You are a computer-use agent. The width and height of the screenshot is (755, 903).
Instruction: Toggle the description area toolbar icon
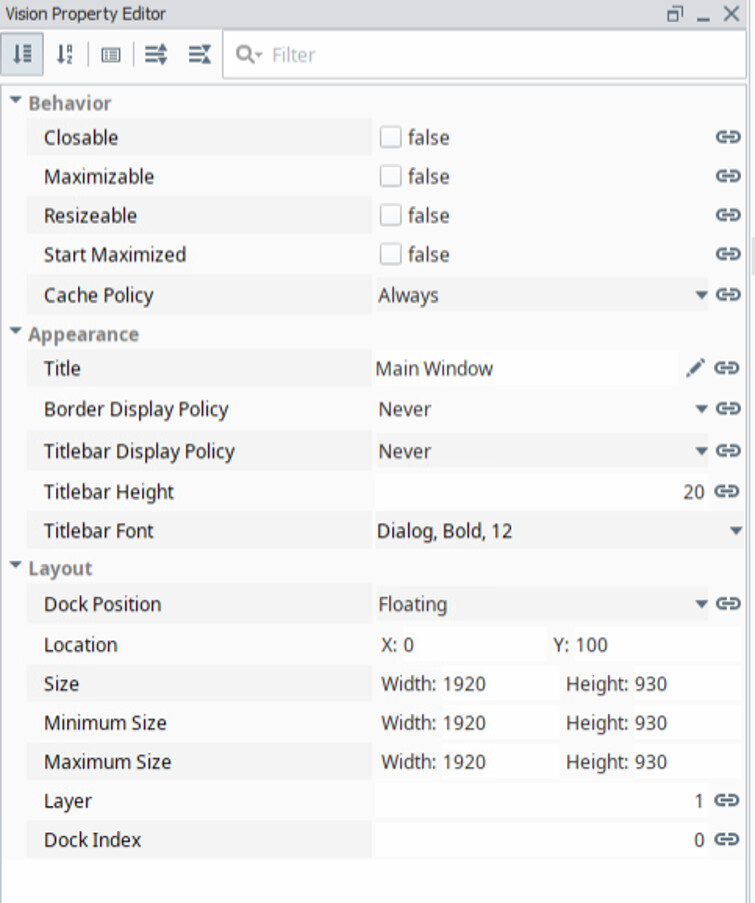(x=111, y=55)
